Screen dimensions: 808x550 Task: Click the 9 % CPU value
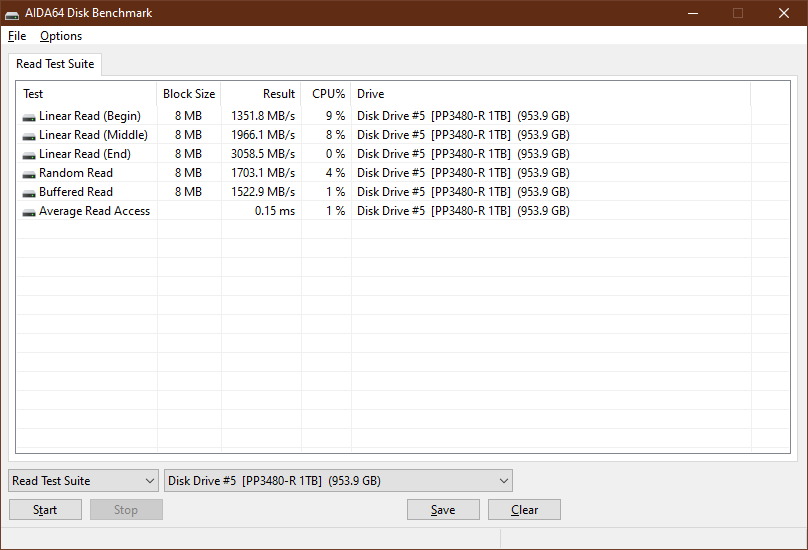335,116
